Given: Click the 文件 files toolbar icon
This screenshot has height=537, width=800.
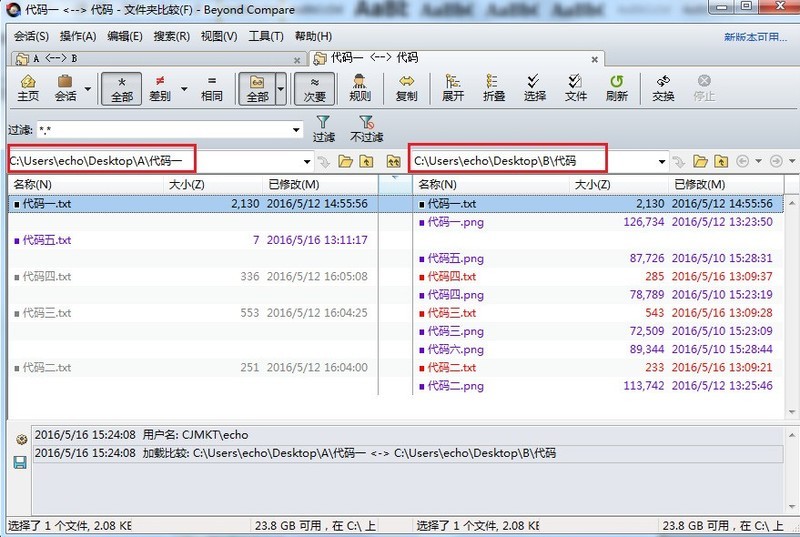Looking at the screenshot, I should [576, 88].
